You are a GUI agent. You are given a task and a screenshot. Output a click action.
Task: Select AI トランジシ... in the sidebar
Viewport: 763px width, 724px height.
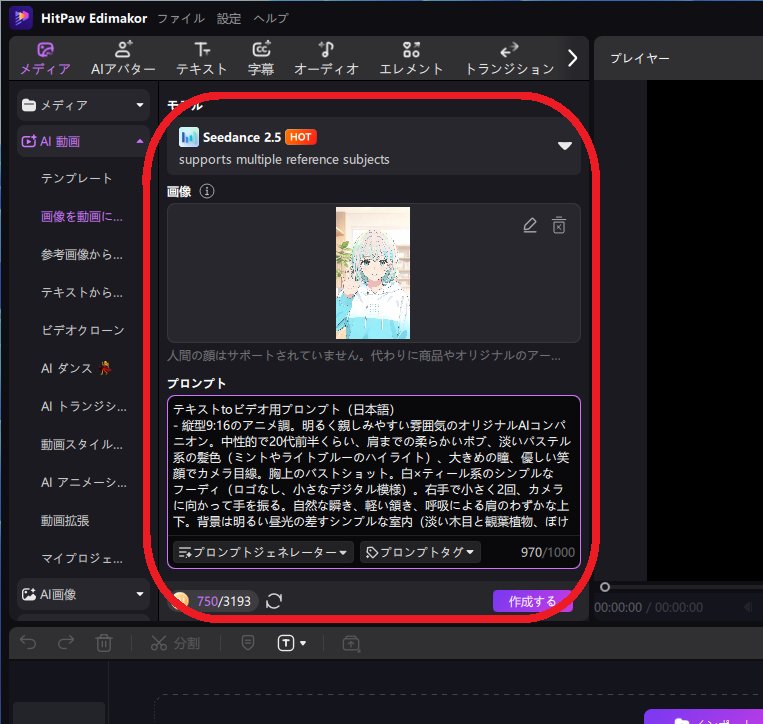click(84, 406)
